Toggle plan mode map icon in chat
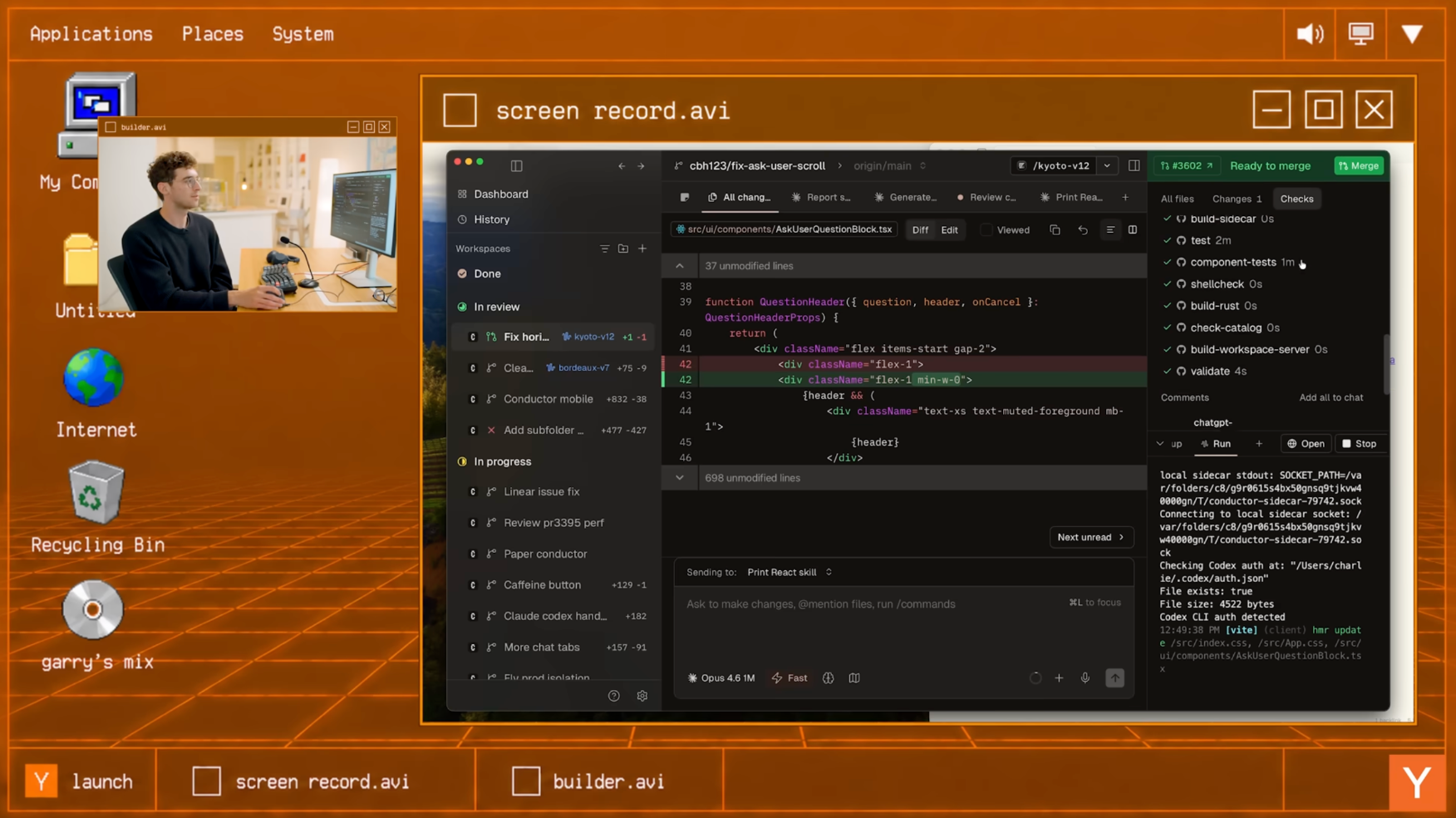The width and height of the screenshot is (1456, 818). coord(854,678)
